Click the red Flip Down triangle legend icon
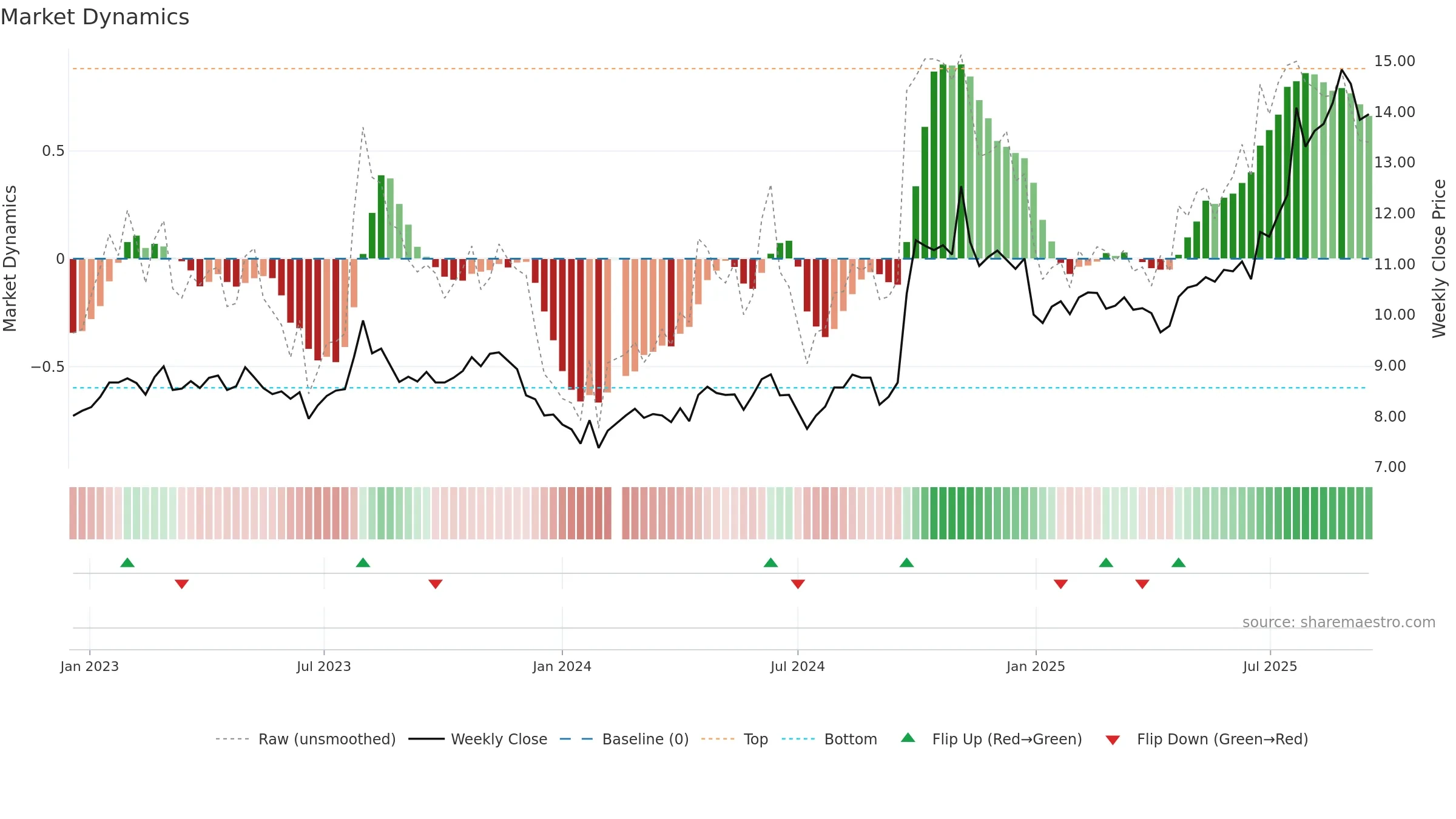Image resolution: width=1456 pixels, height=819 pixels. point(1113,740)
